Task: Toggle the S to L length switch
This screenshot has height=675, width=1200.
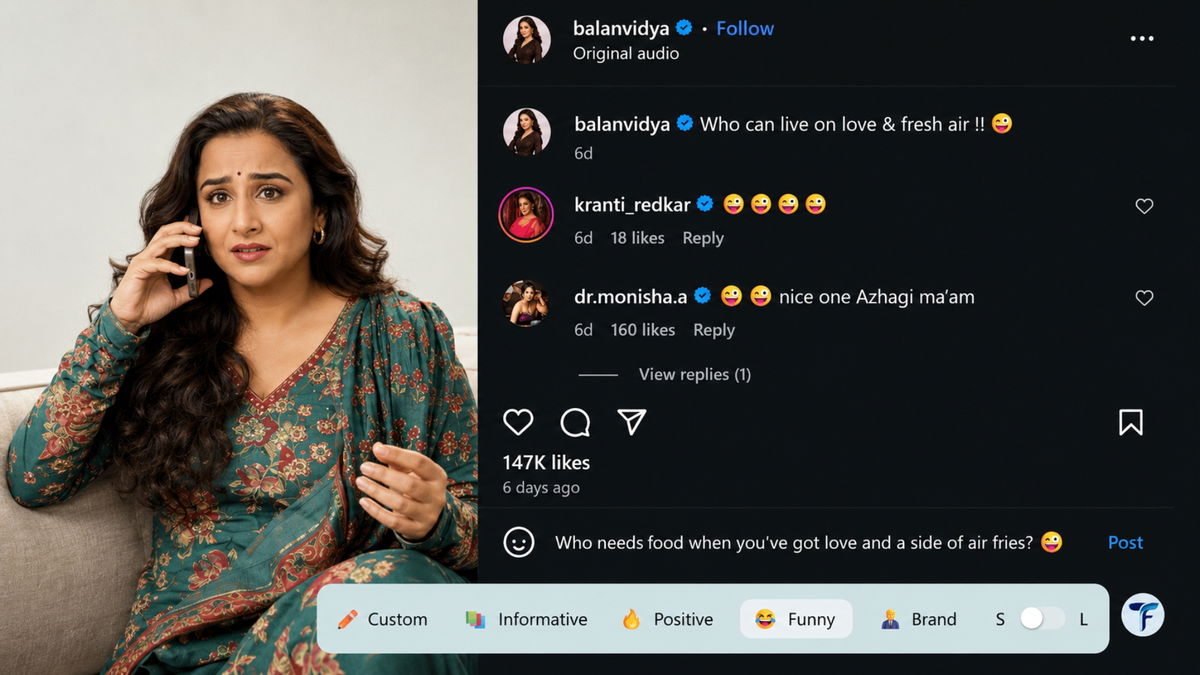Action: (1042, 619)
